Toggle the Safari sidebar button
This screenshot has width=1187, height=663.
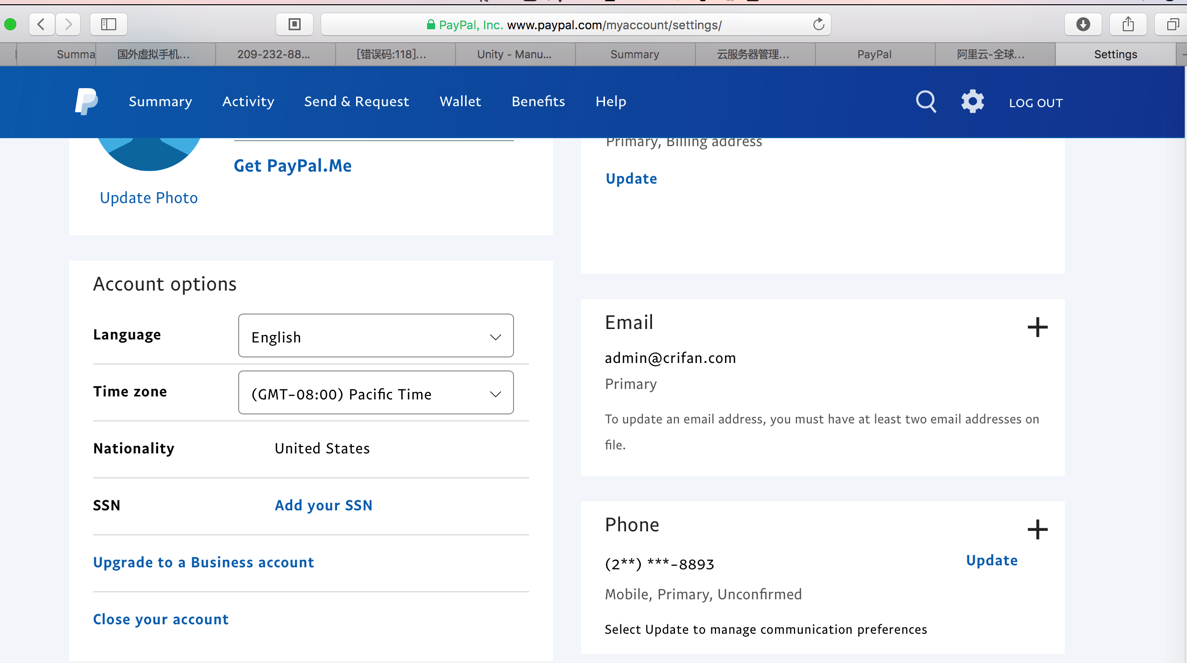pos(109,24)
